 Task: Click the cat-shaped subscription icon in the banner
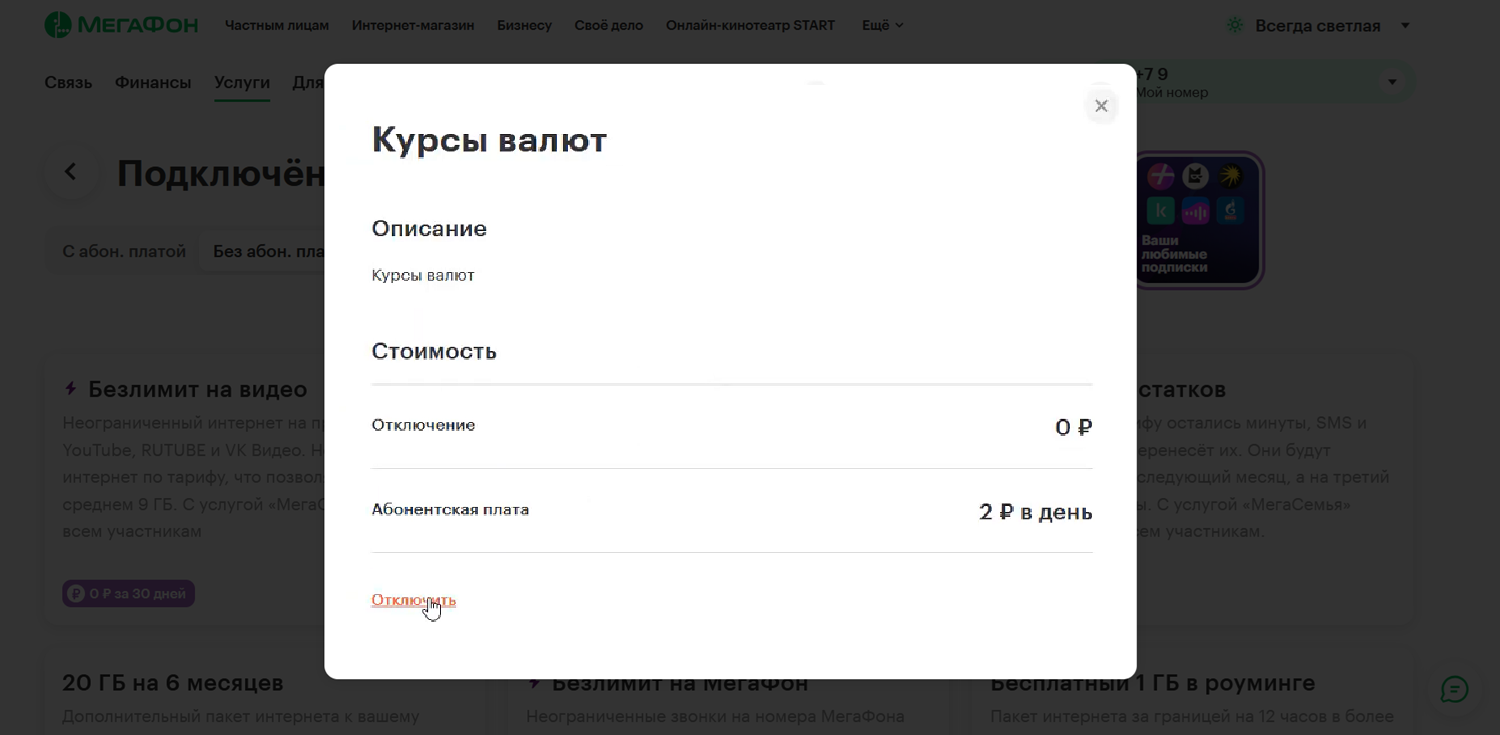click(1195, 175)
